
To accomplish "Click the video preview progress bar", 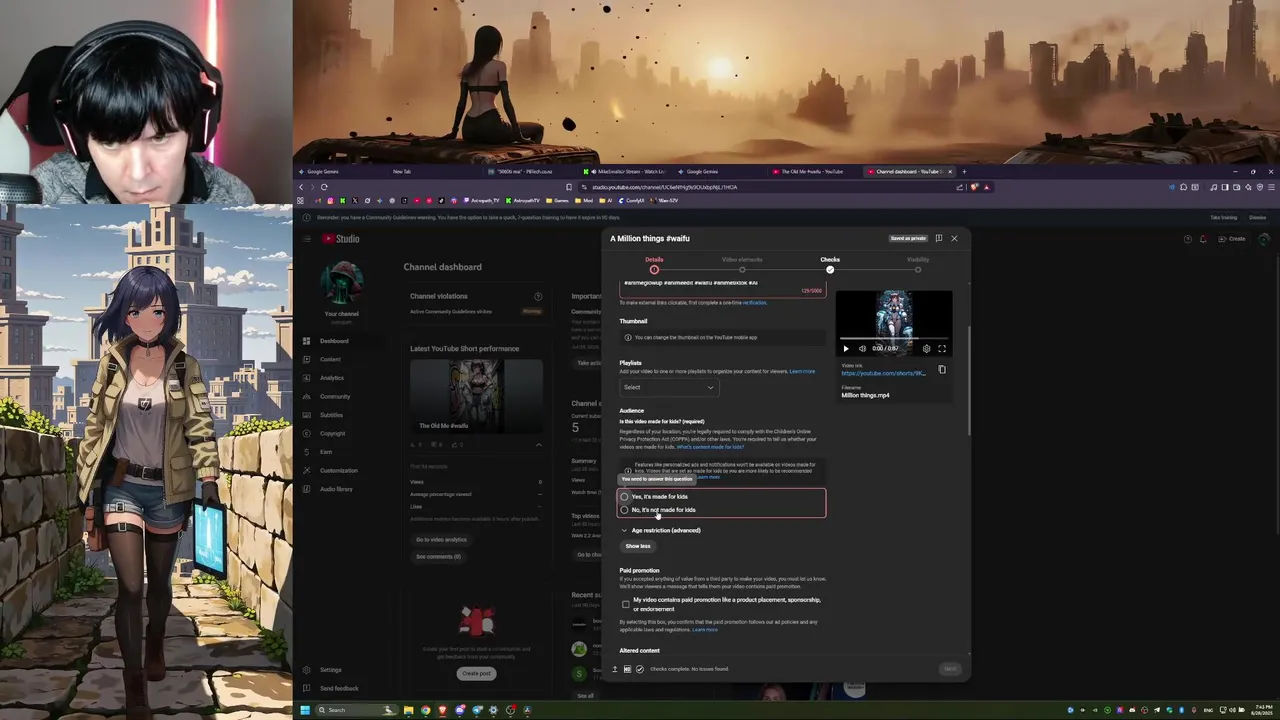I will click(894, 339).
